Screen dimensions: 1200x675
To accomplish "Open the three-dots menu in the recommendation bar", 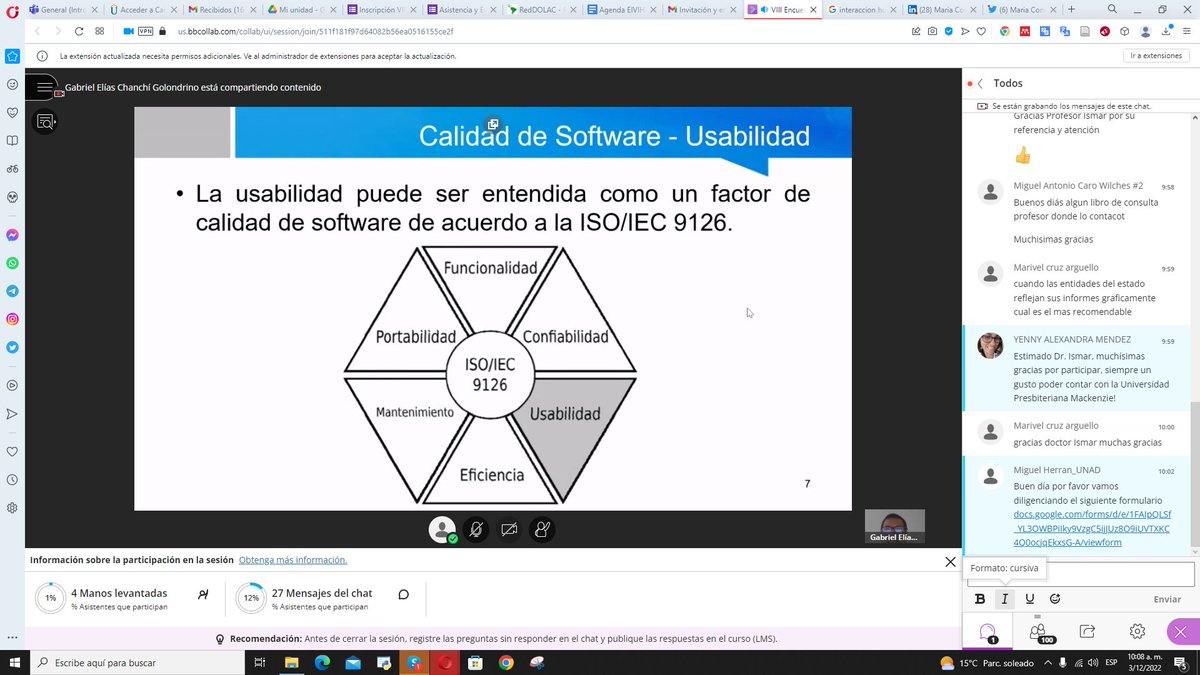I will point(11,638).
